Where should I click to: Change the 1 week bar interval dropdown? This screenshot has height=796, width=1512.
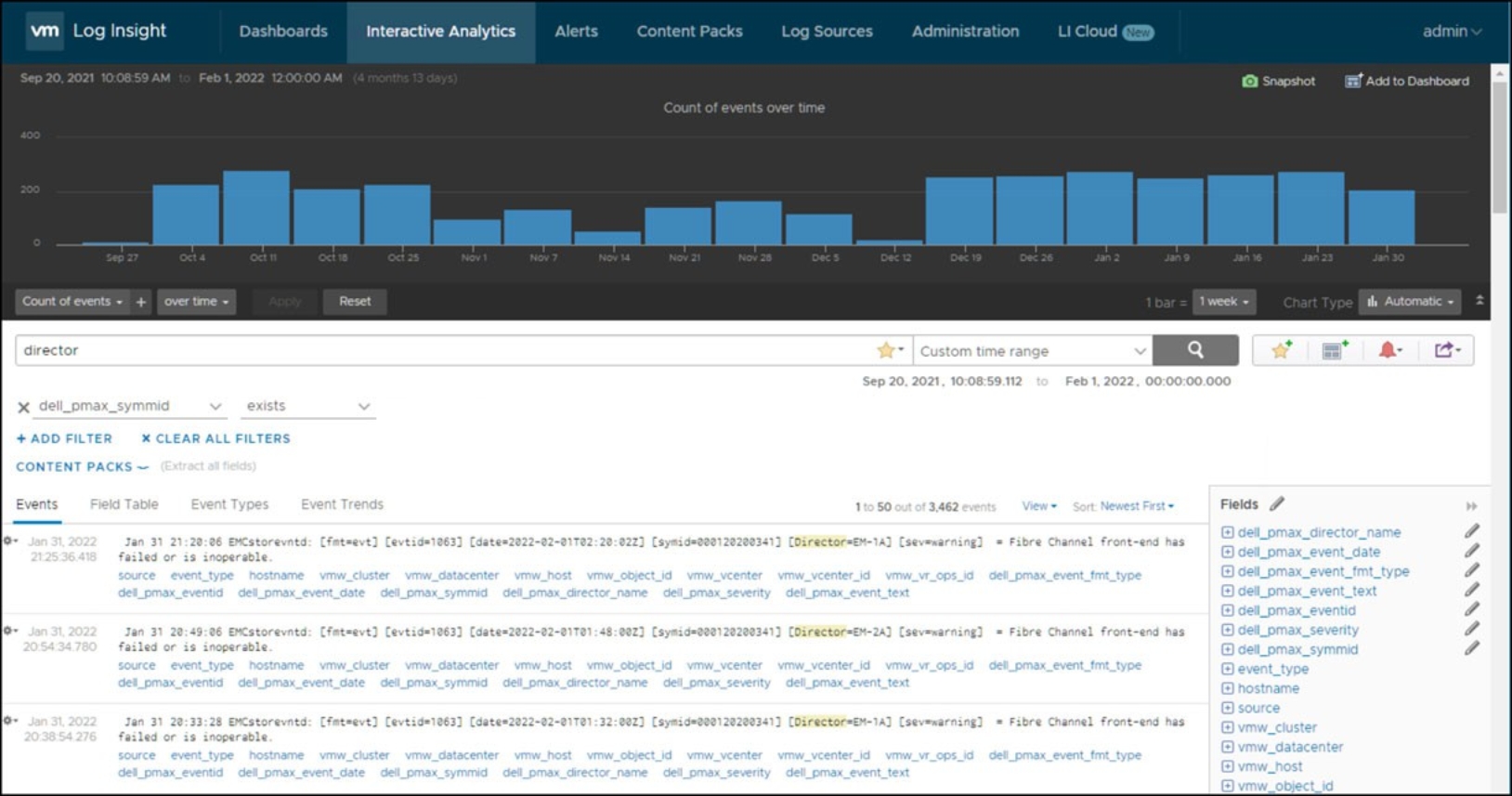pos(1224,302)
